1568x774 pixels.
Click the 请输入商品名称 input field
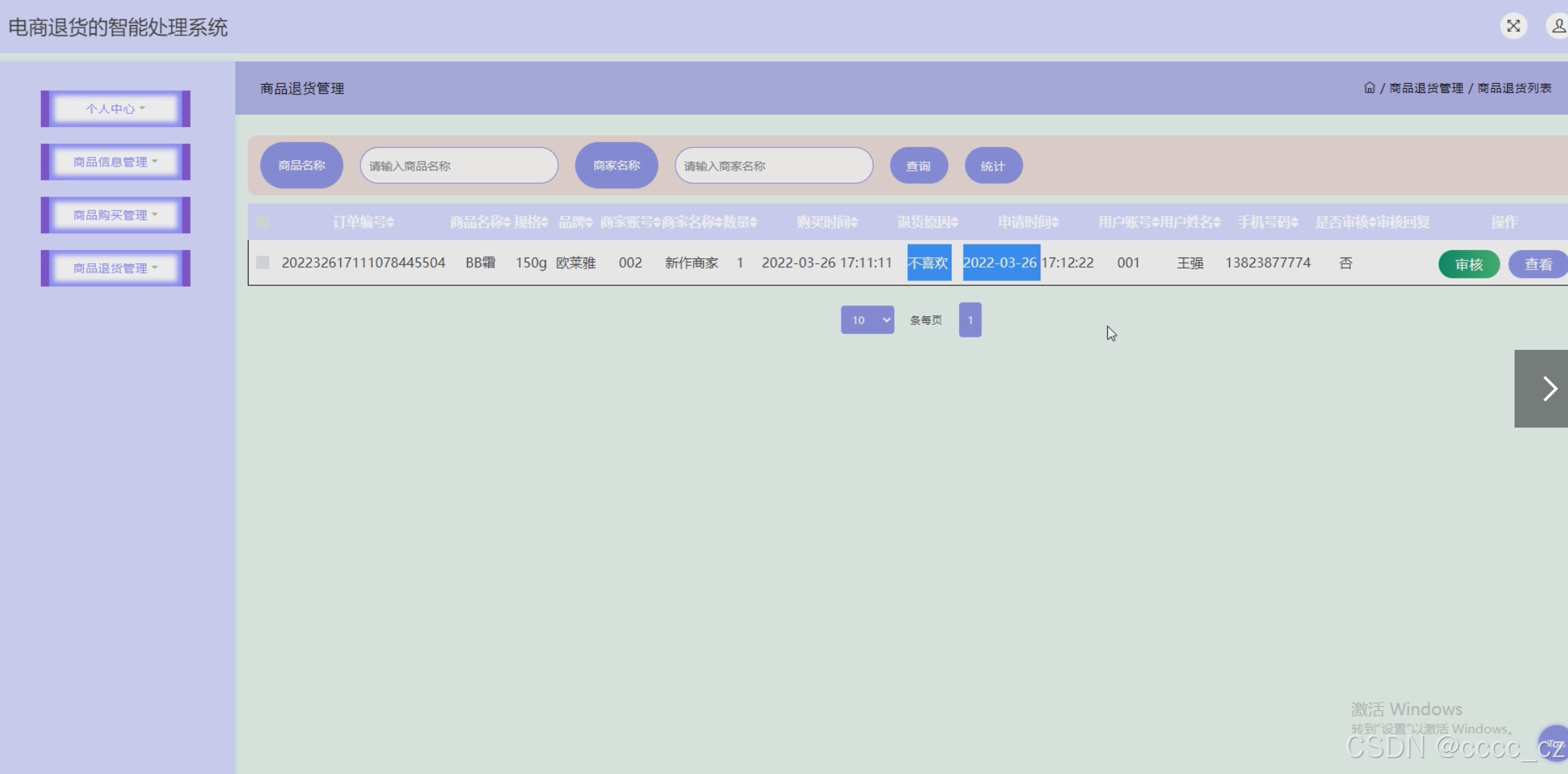pos(459,166)
